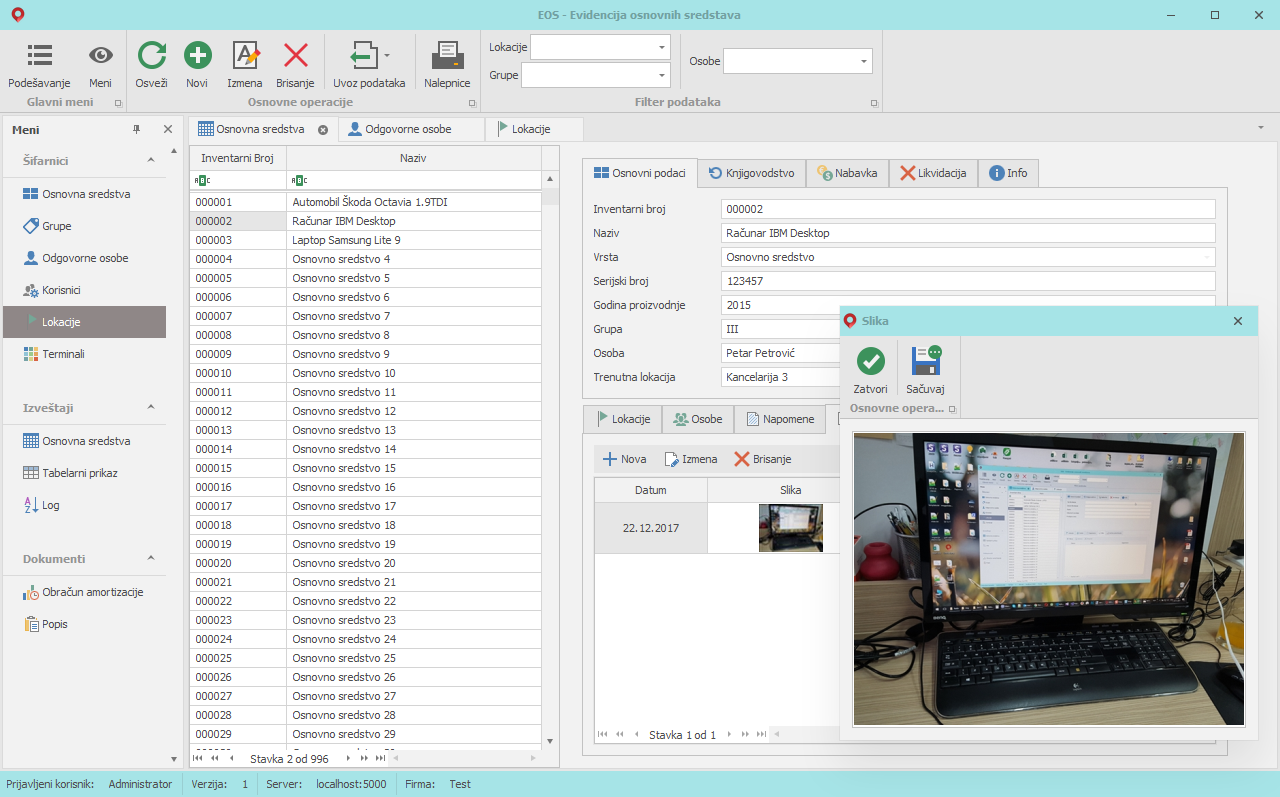Screen dimensions: 1280x797
Task: Open the Grupe sidebar item
Action: pos(84,226)
